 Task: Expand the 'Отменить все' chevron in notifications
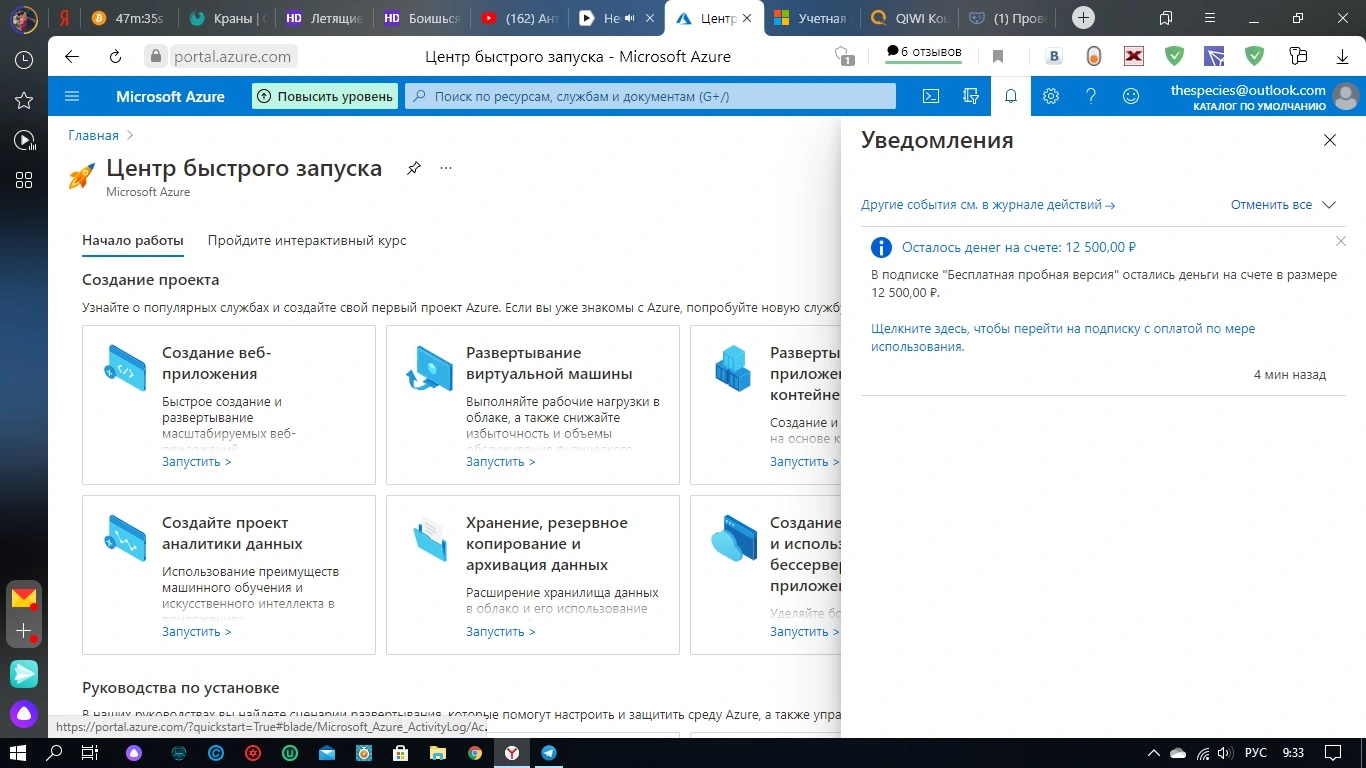pos(1329,205)
